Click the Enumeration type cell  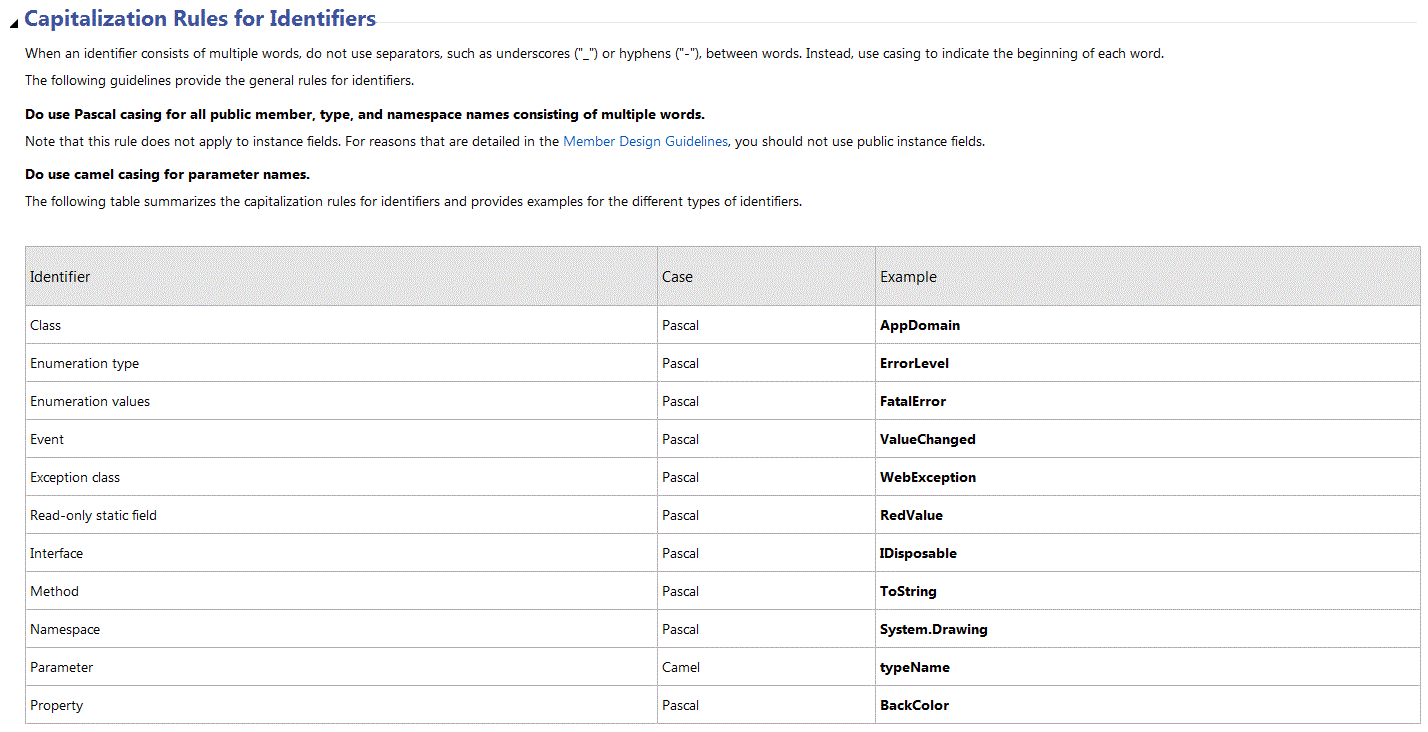84,364
